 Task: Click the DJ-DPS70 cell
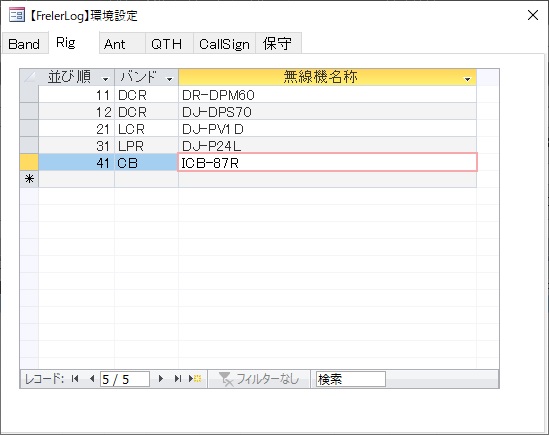coord(327,112)
